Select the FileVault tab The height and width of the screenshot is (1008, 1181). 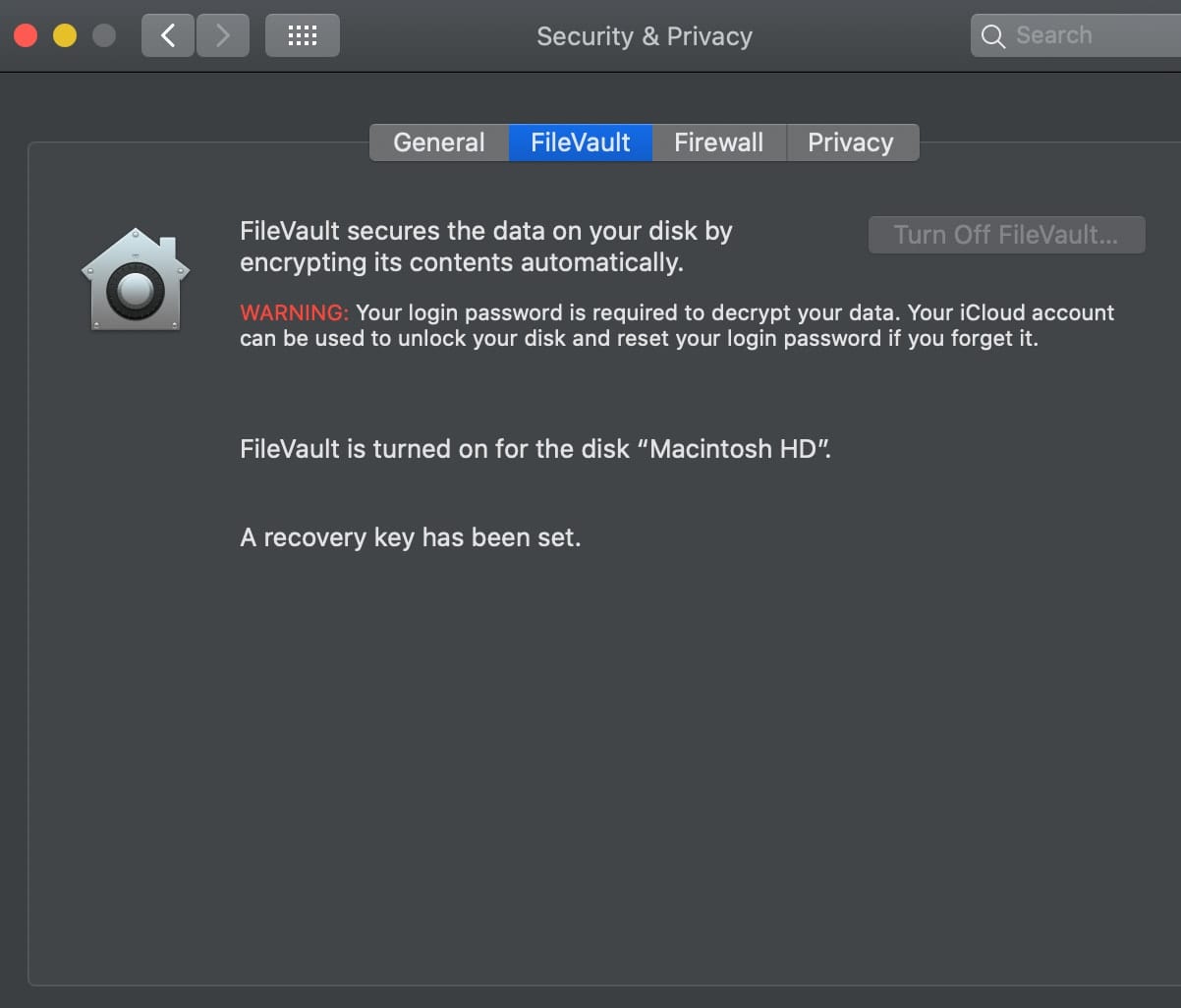[581, 142]
